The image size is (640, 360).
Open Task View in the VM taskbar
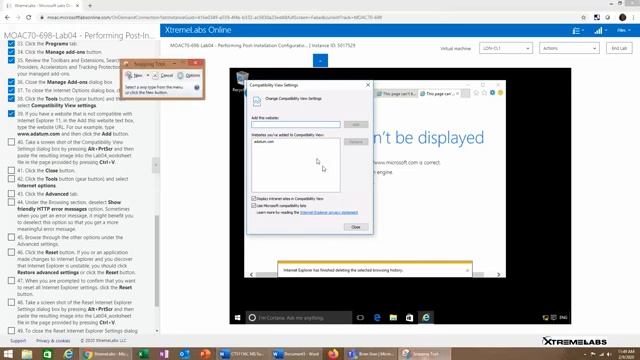click(x=360, y=318)
